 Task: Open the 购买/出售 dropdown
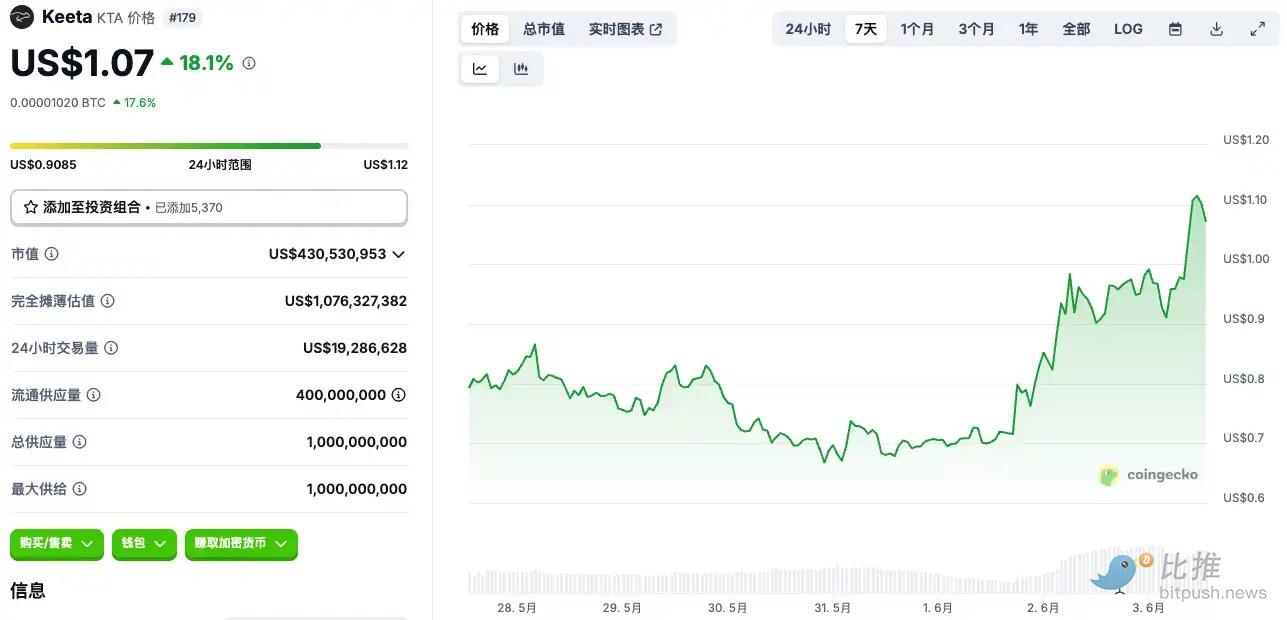click(x=57, y=543)
